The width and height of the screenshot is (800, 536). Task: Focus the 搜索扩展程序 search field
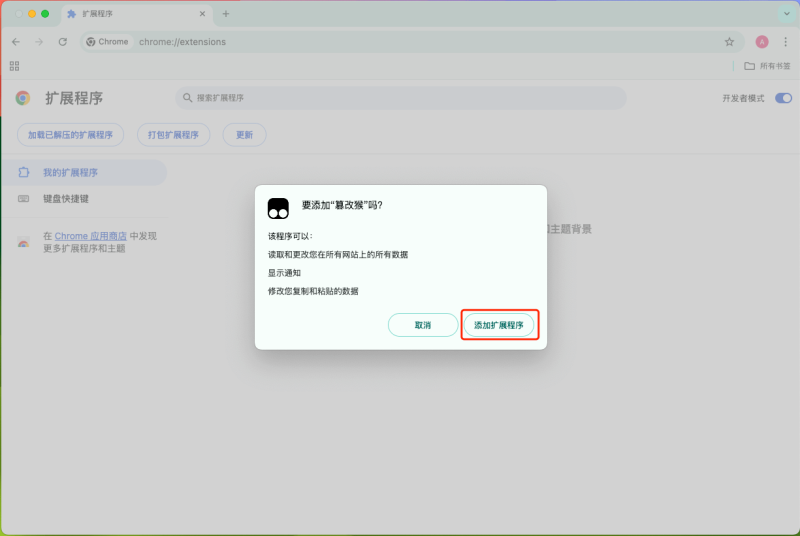(x=401, y=97)
